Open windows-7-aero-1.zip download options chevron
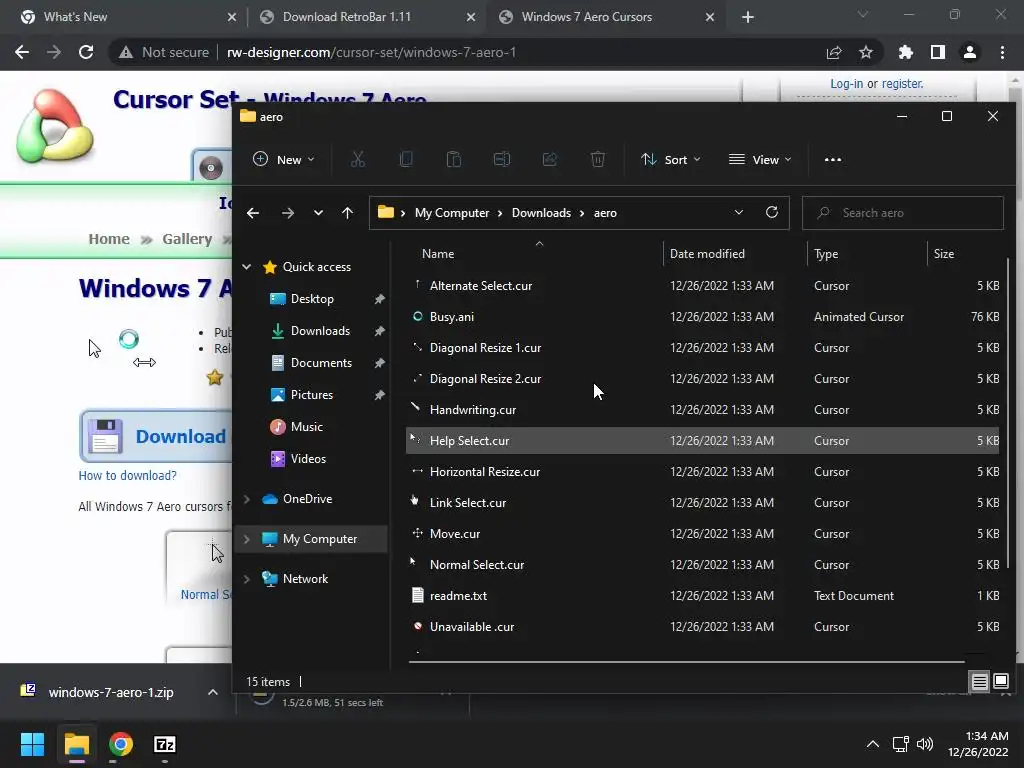Image resolution: width=1024 pixels, height=768 pixels. [x=213, y=692]
